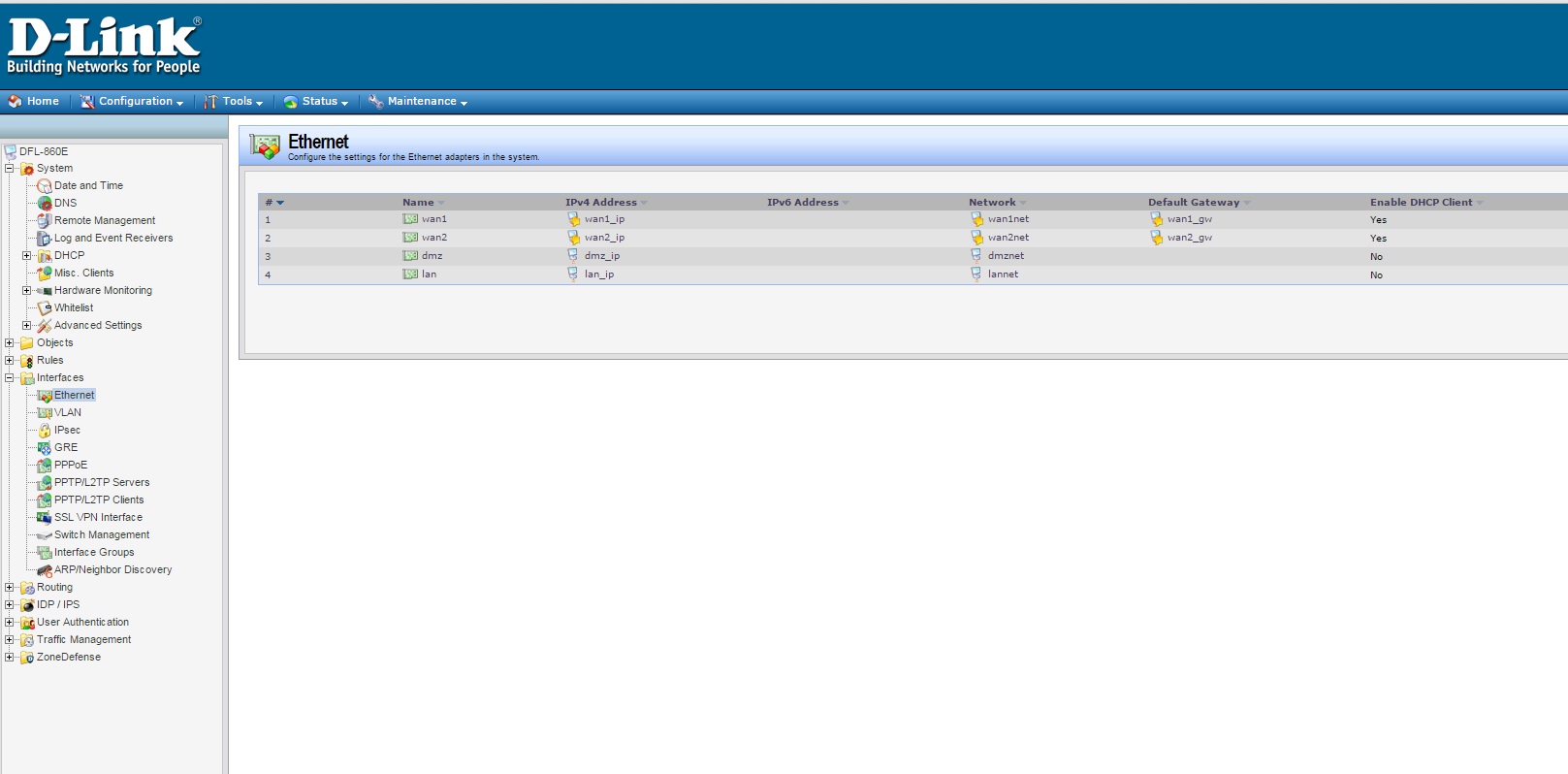1568x774 pixels.
Task: Expand the Objects tree node
Action: click(x=10, y=342)
